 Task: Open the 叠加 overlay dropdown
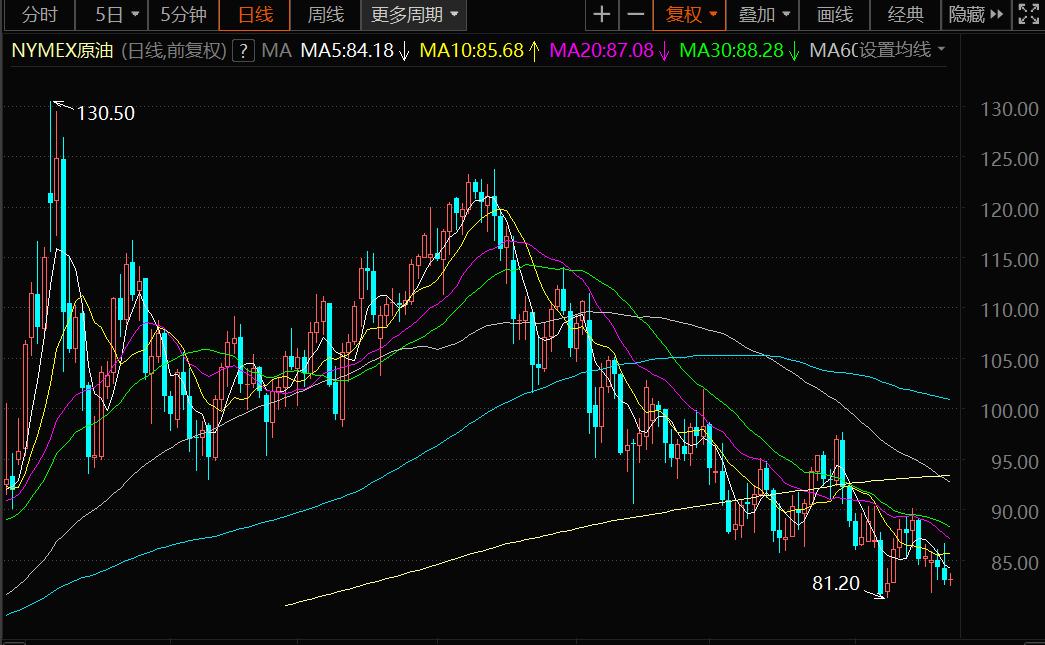[763, 15]
